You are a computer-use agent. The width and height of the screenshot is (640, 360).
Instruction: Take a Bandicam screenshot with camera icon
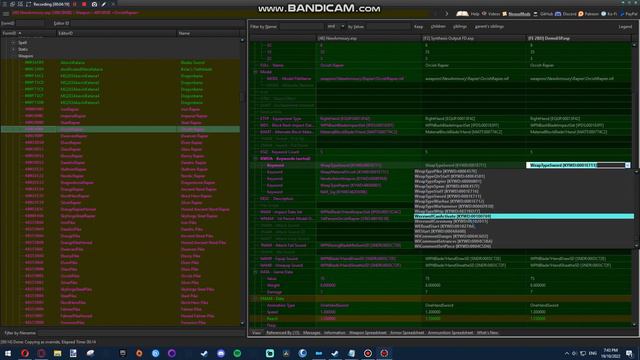[x=94, y=4]
